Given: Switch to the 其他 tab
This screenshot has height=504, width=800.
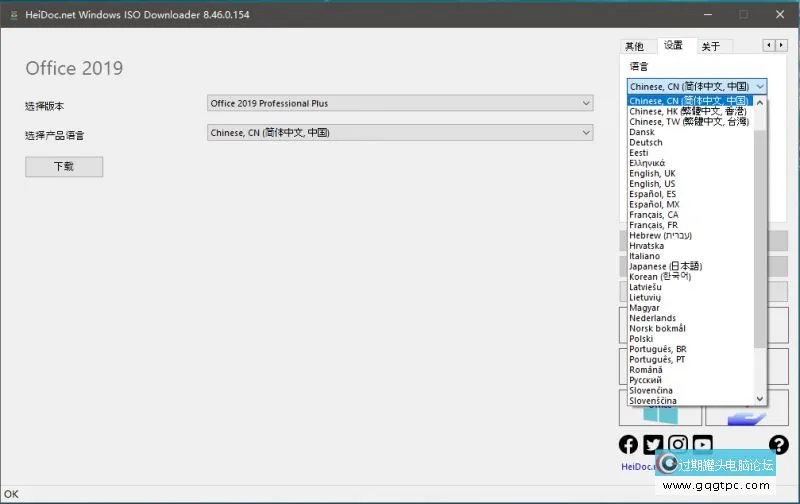Looking at the screenshot, I should point(635,46).
